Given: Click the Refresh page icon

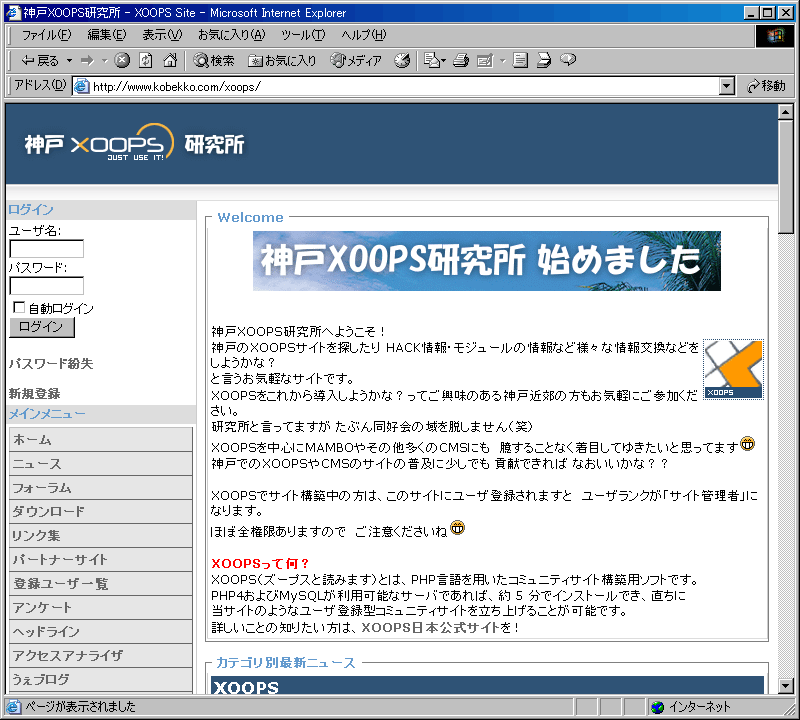Looking at the screenshot, I should tap(146, 60).
